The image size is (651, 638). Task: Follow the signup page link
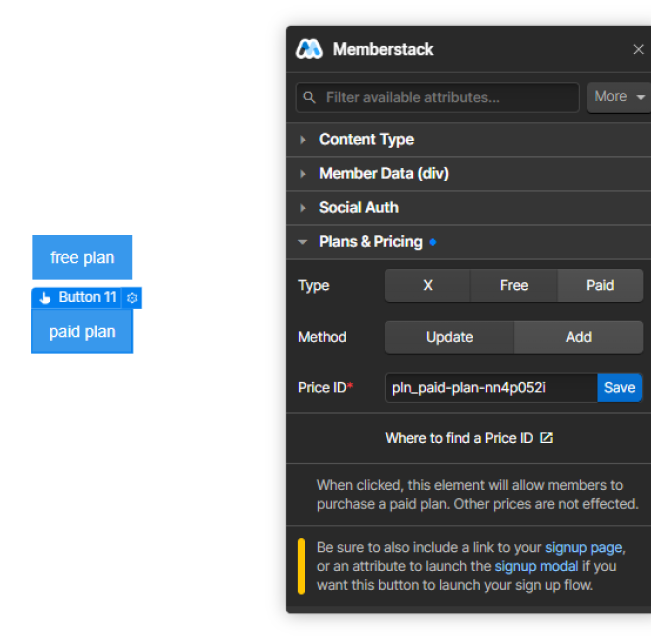(x=583, y=548)
